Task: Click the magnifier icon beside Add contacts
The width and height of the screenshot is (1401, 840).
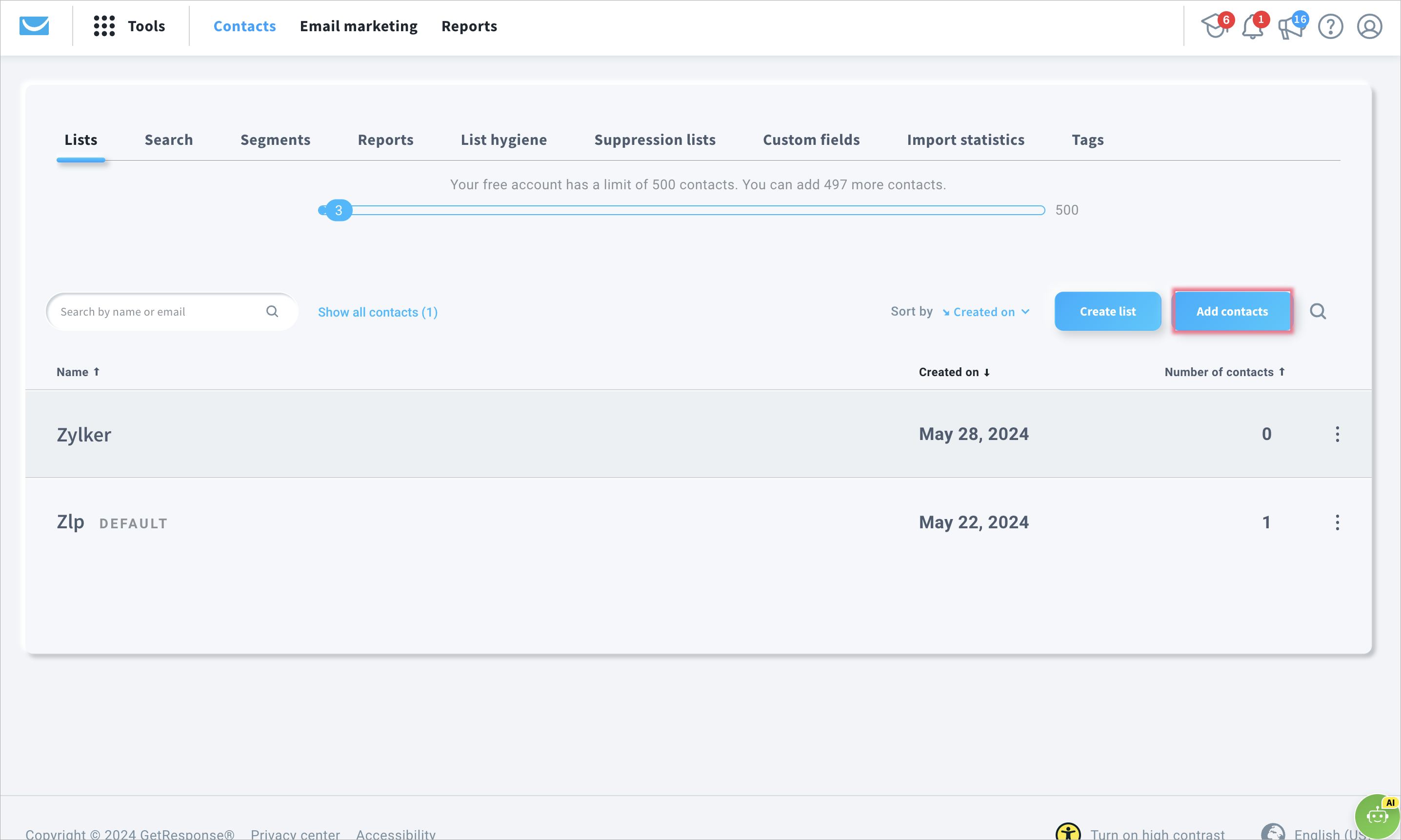Action: 1318,311
